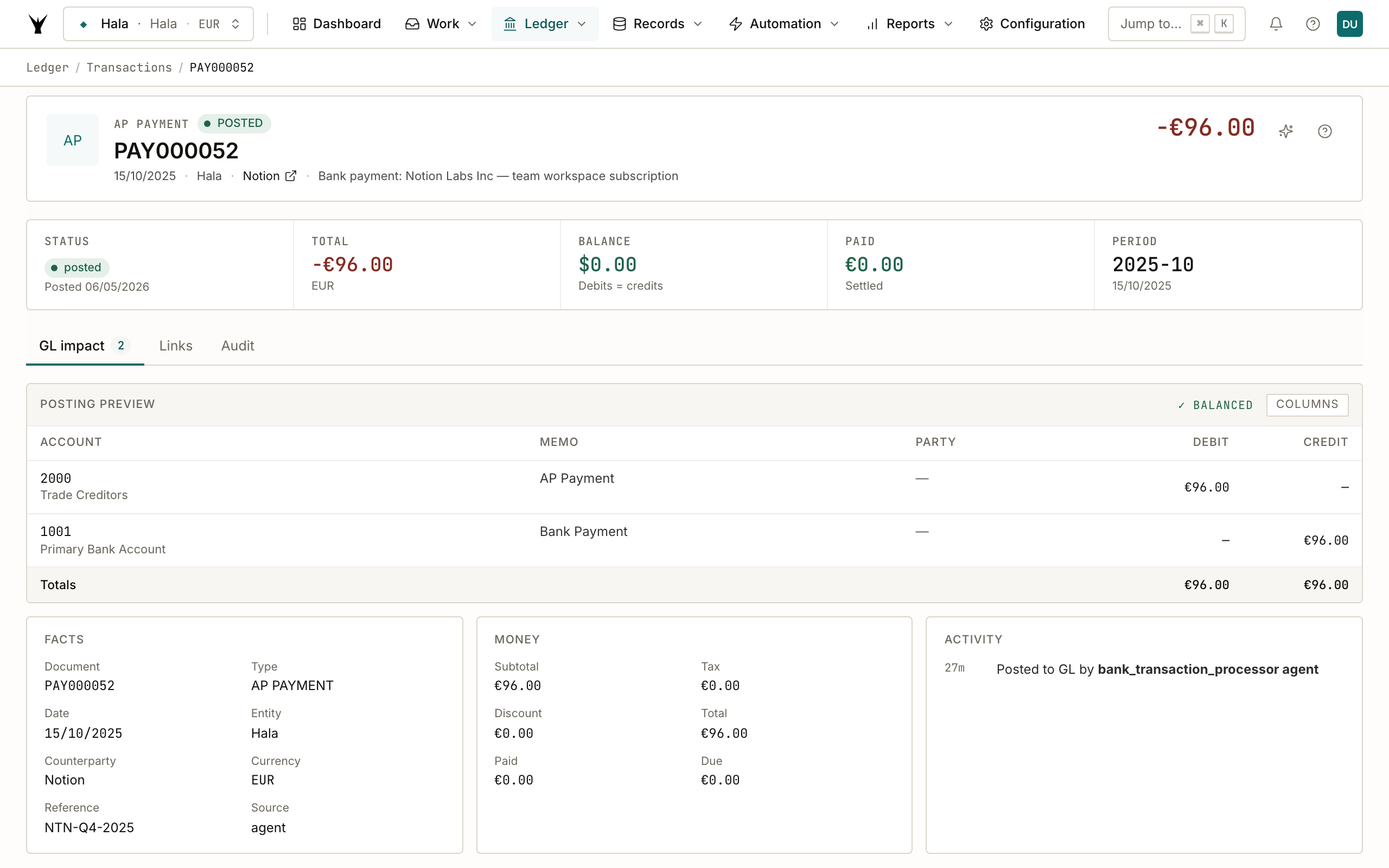Screen dimensions: 1389x868
Task: Open the COLUMNS chooser
Action: 1307,405
